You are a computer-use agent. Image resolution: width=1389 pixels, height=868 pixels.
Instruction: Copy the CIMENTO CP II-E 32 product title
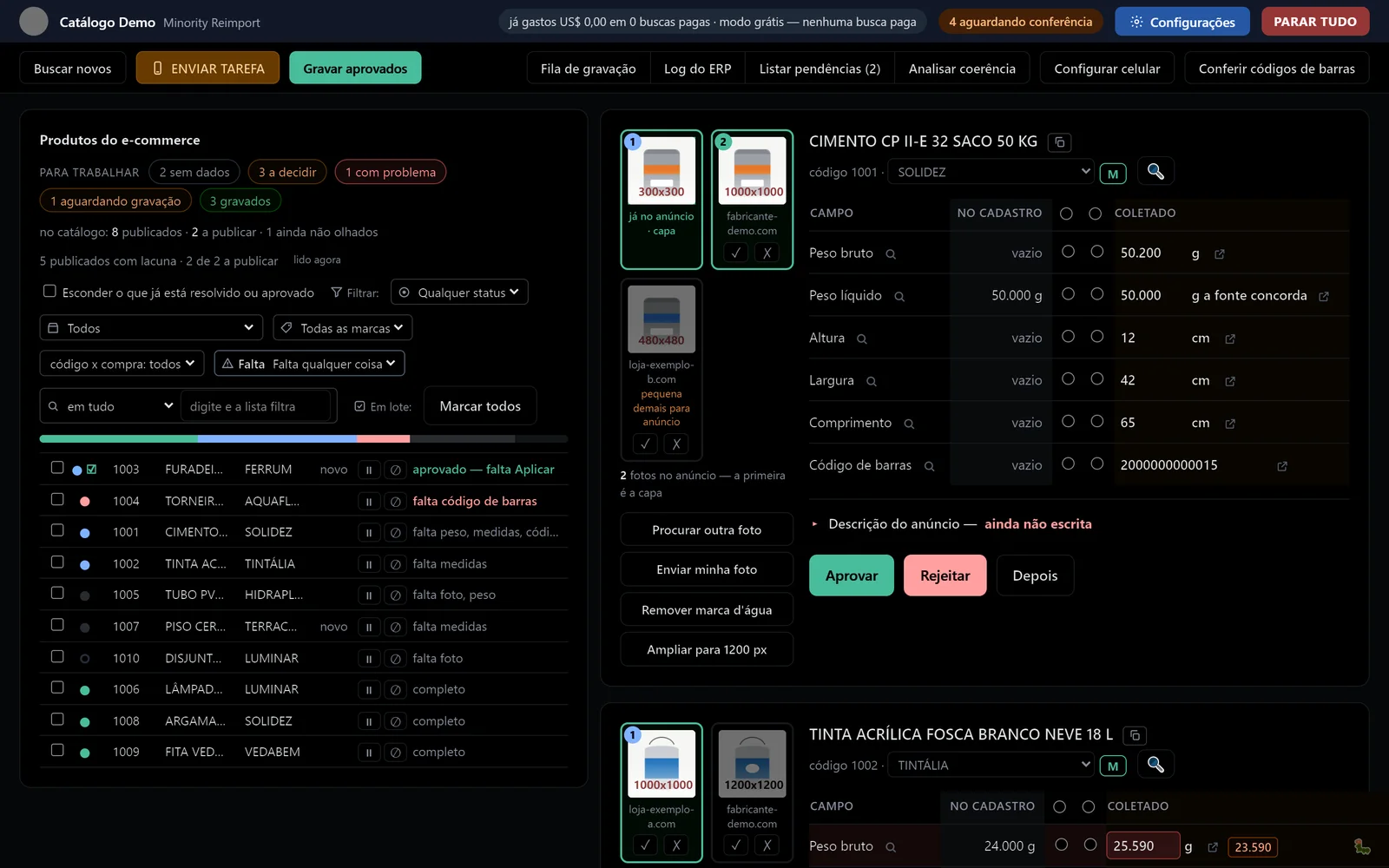pos(1059,142)
